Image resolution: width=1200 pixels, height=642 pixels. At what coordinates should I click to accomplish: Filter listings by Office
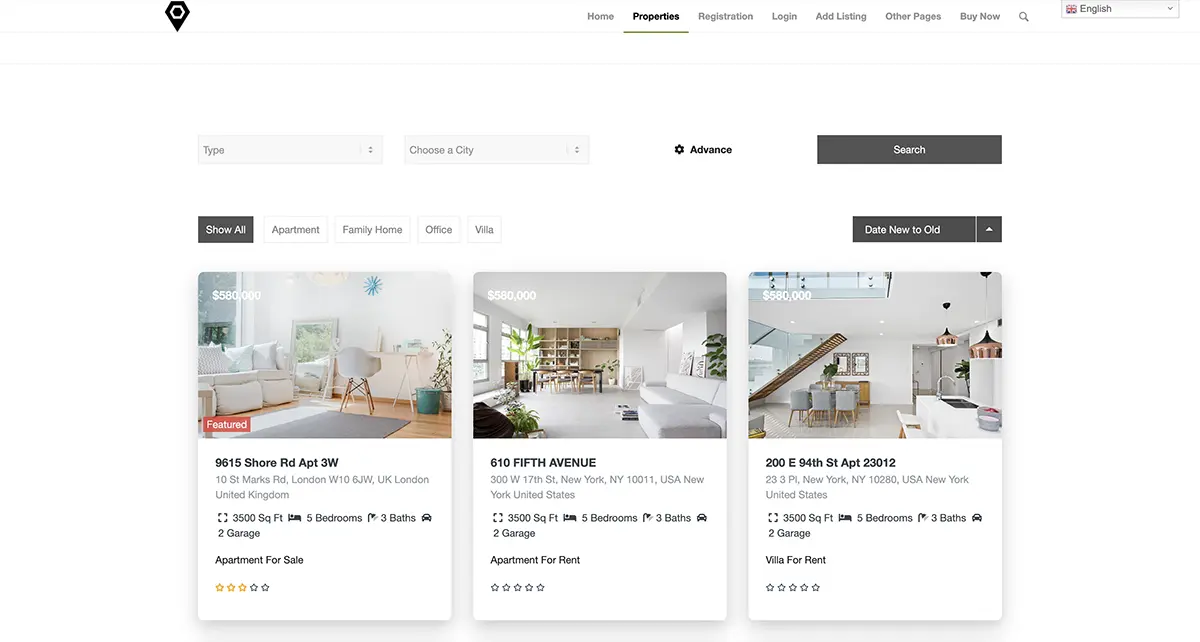(x=439, y=230)
